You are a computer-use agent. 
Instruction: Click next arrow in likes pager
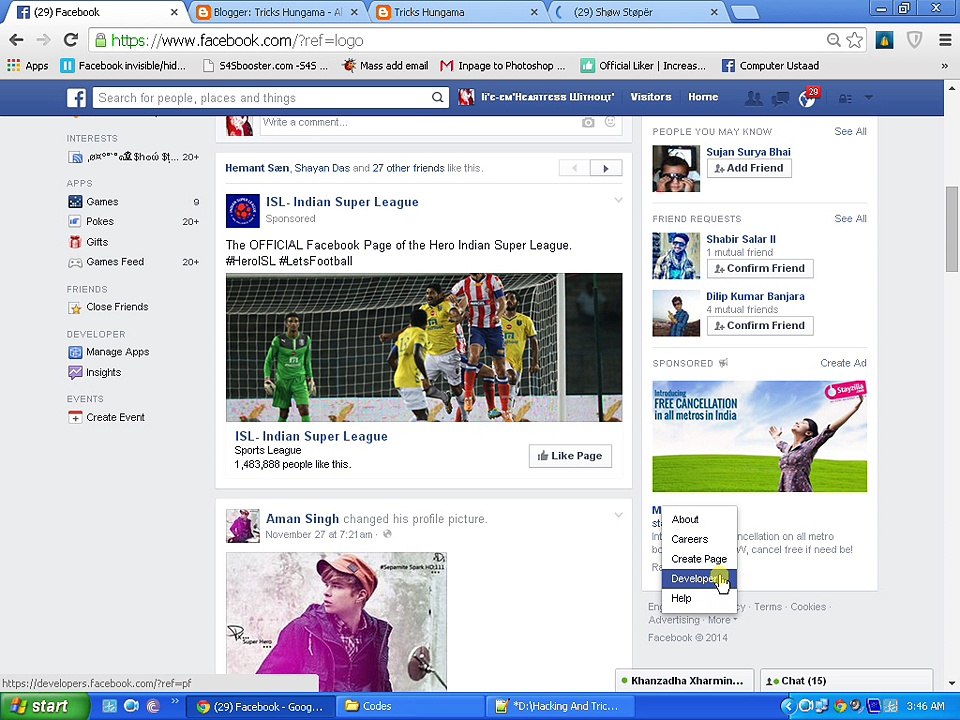606,168
